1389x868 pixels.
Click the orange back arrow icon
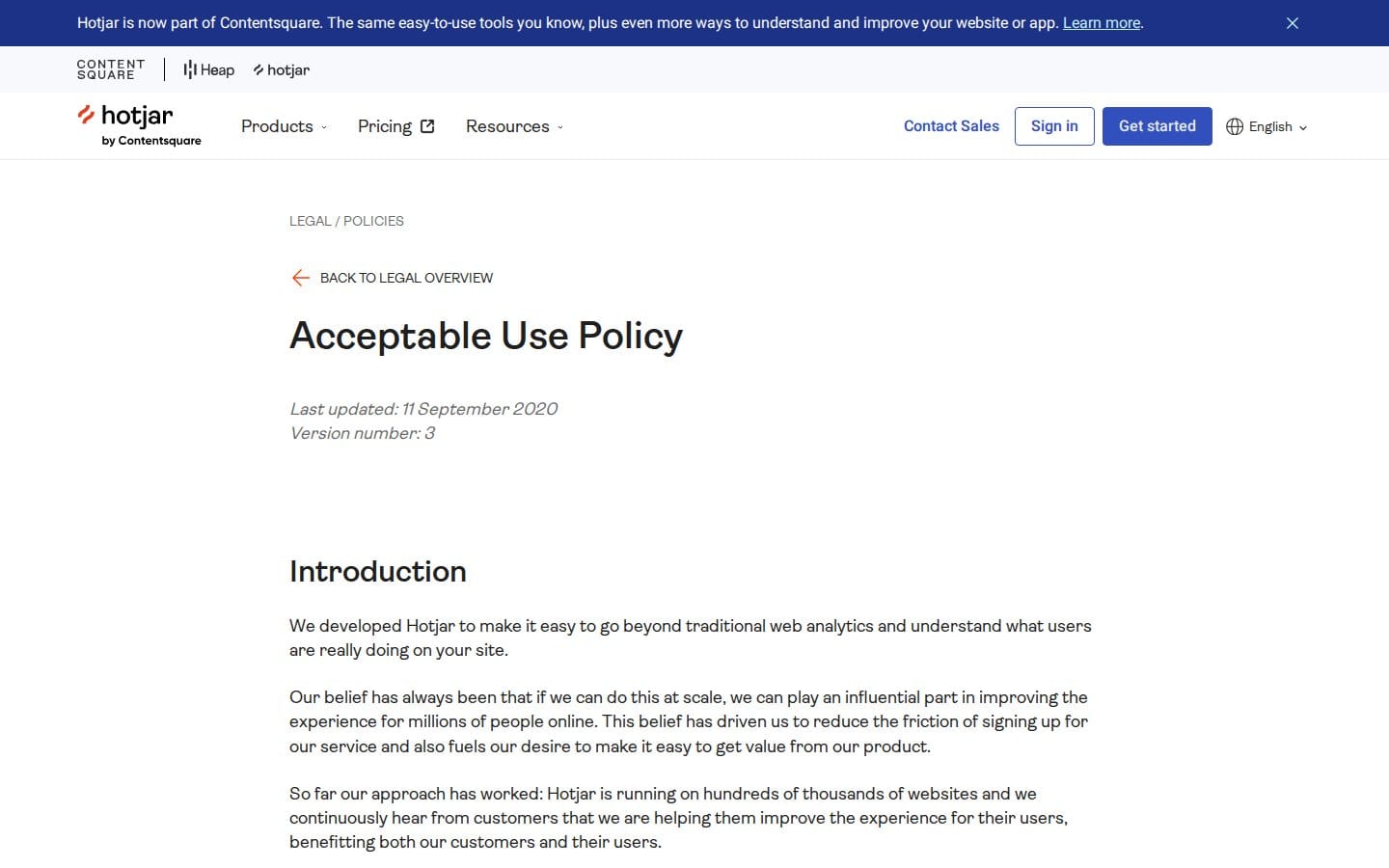[x=300, y=278]
